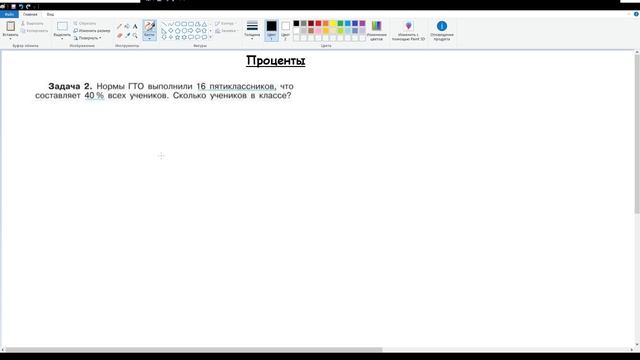Click the Brushes tool icon
Screen dimensions: 640x360
click(x=149, y=26)
